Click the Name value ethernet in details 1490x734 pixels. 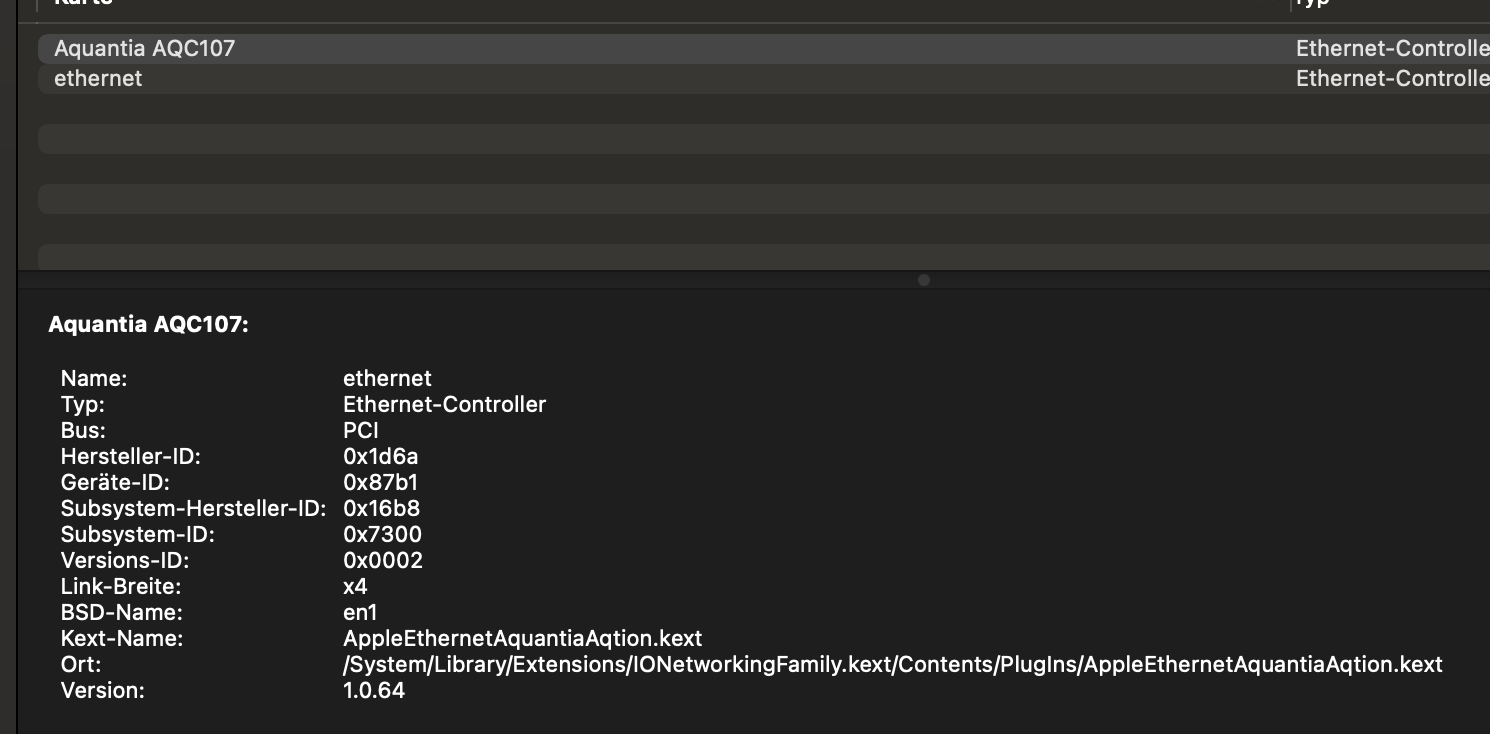(387, 378)
